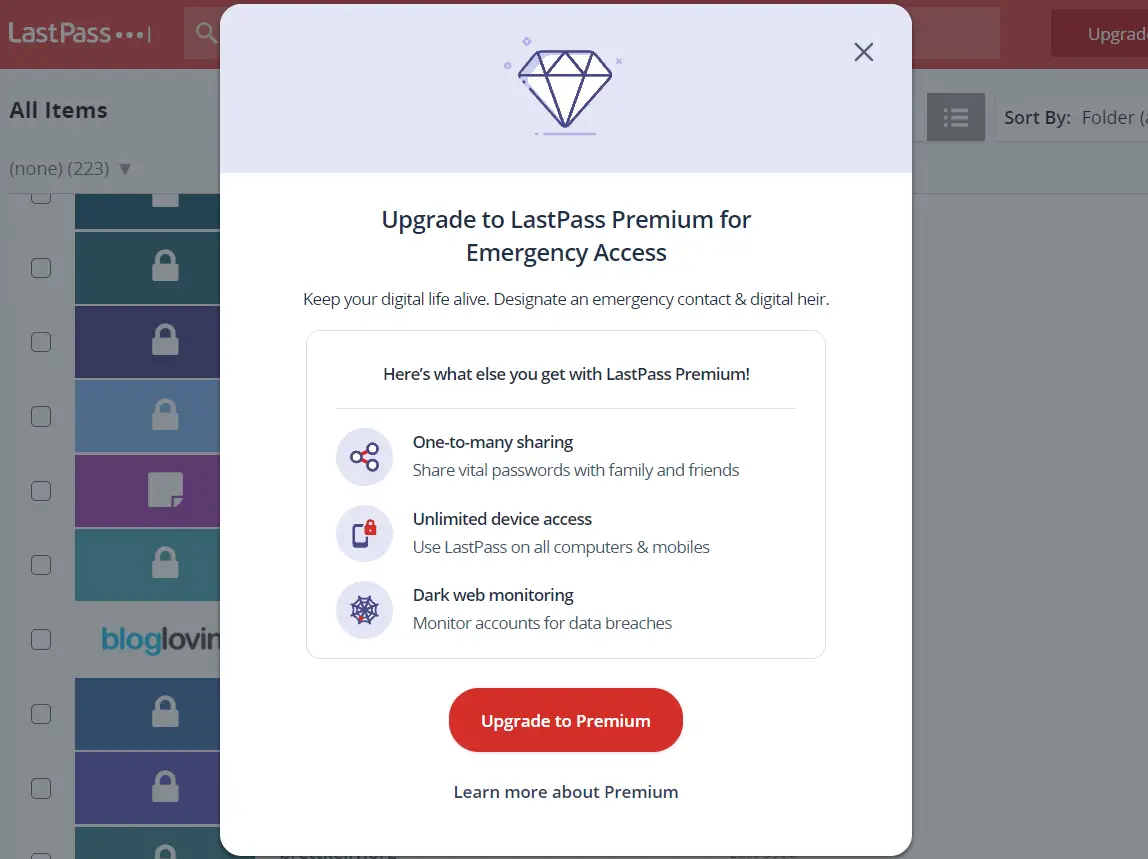Open the purple secure note item

pos(147,491)
